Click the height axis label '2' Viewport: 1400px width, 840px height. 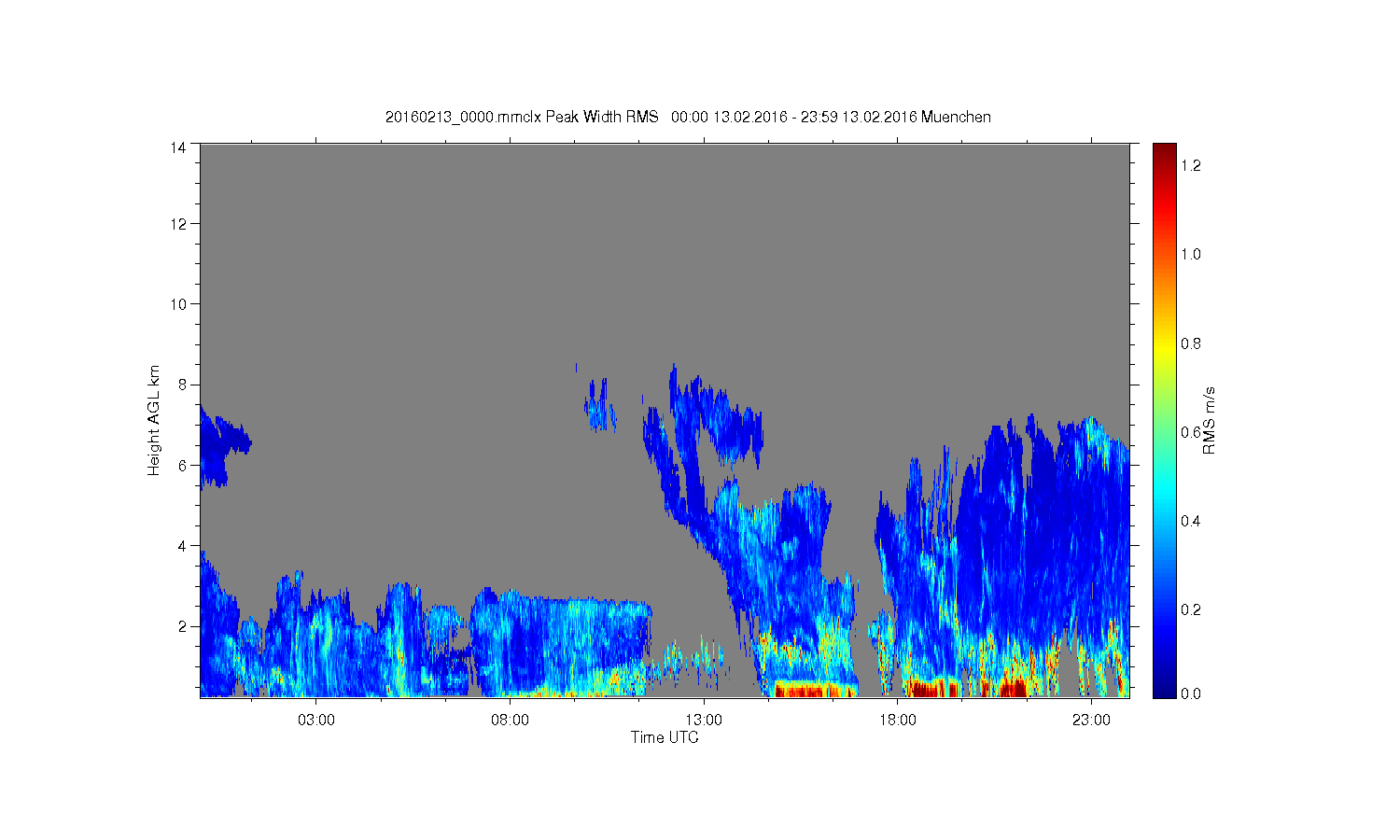pos(183,626)
